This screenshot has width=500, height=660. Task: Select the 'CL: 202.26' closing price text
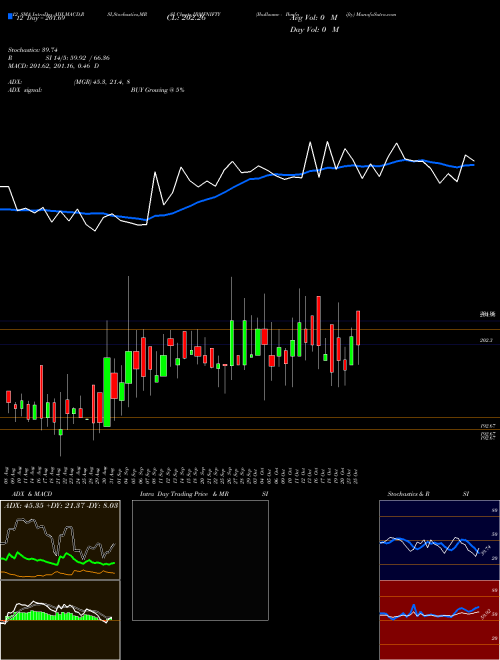click(185, 19)
